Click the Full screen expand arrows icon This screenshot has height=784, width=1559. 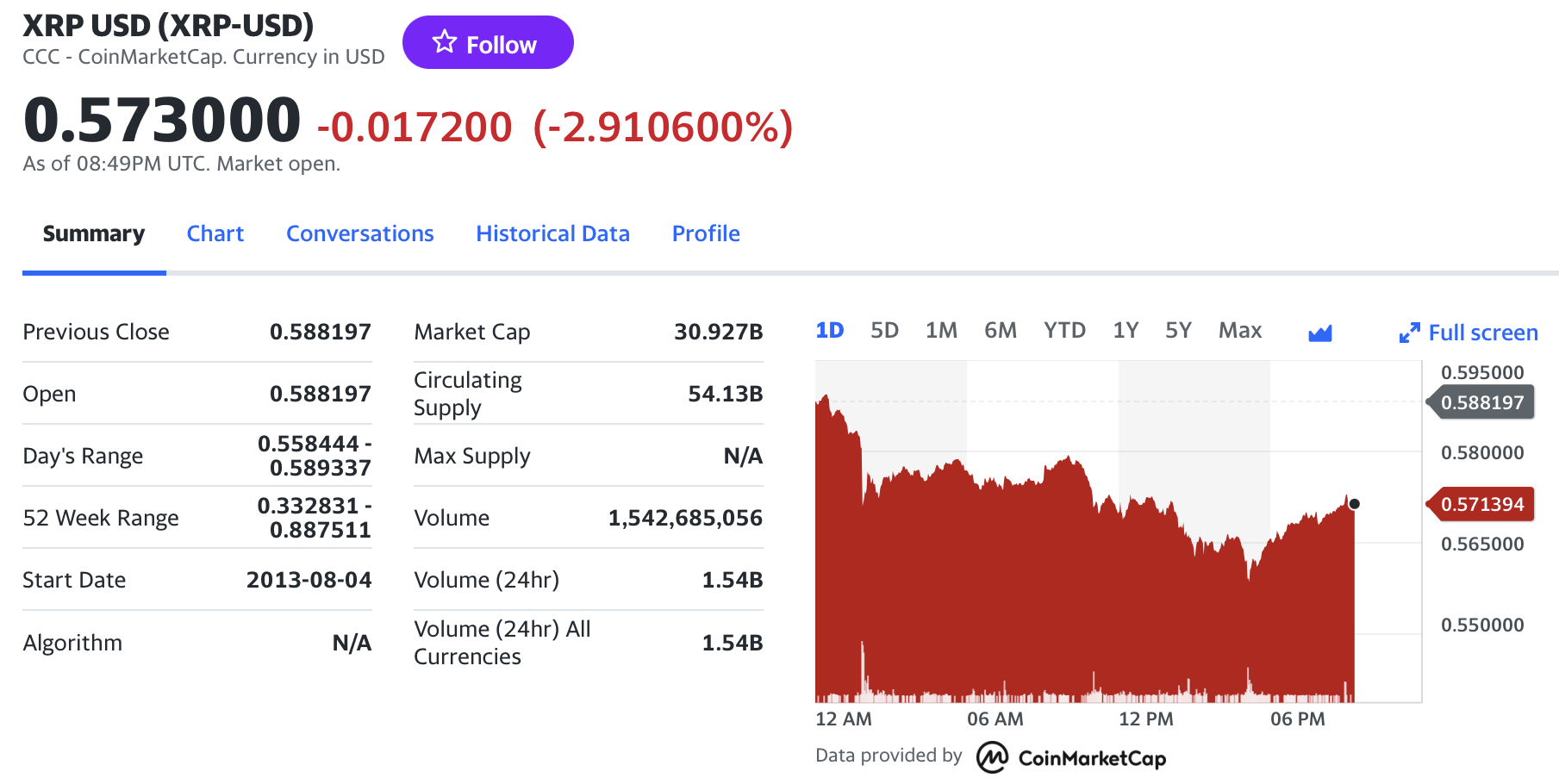pos(1411,332)
